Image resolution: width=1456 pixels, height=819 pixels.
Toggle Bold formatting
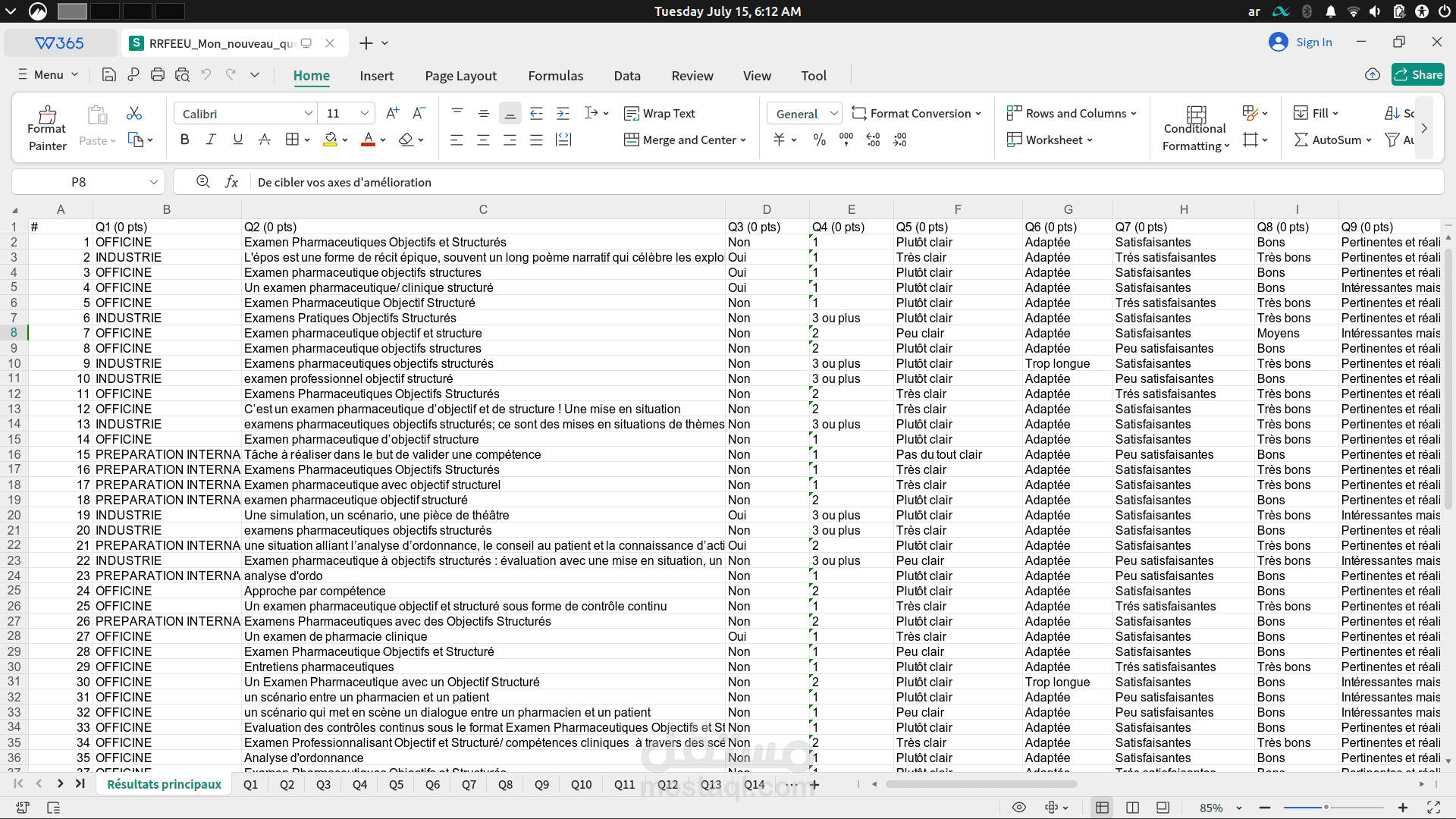click(184, 140)
